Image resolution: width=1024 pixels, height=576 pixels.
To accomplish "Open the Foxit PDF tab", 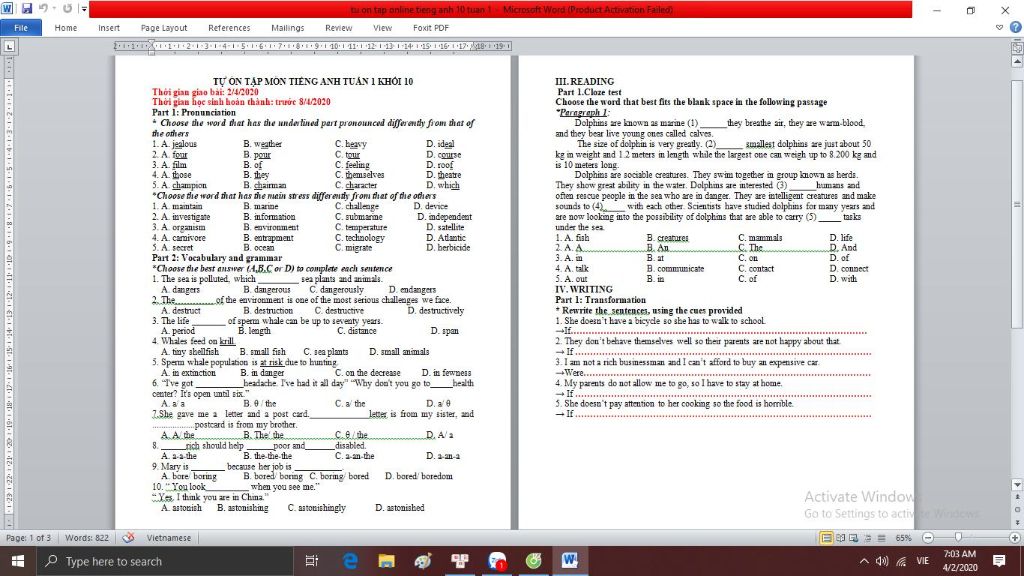I will (430, 28).
